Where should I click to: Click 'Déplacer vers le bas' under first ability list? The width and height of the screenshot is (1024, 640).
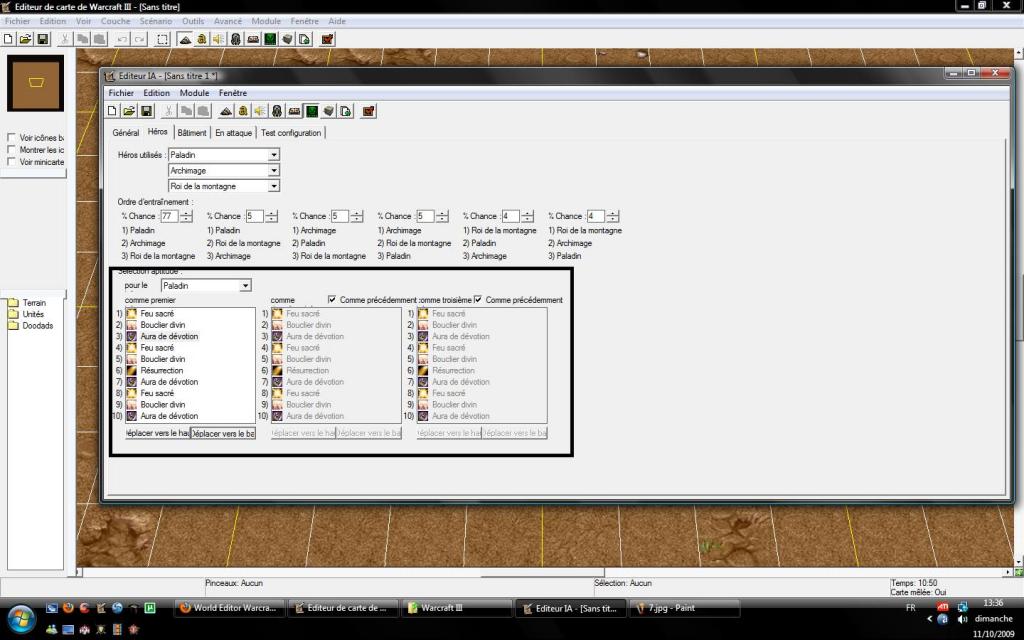point(223,433)
